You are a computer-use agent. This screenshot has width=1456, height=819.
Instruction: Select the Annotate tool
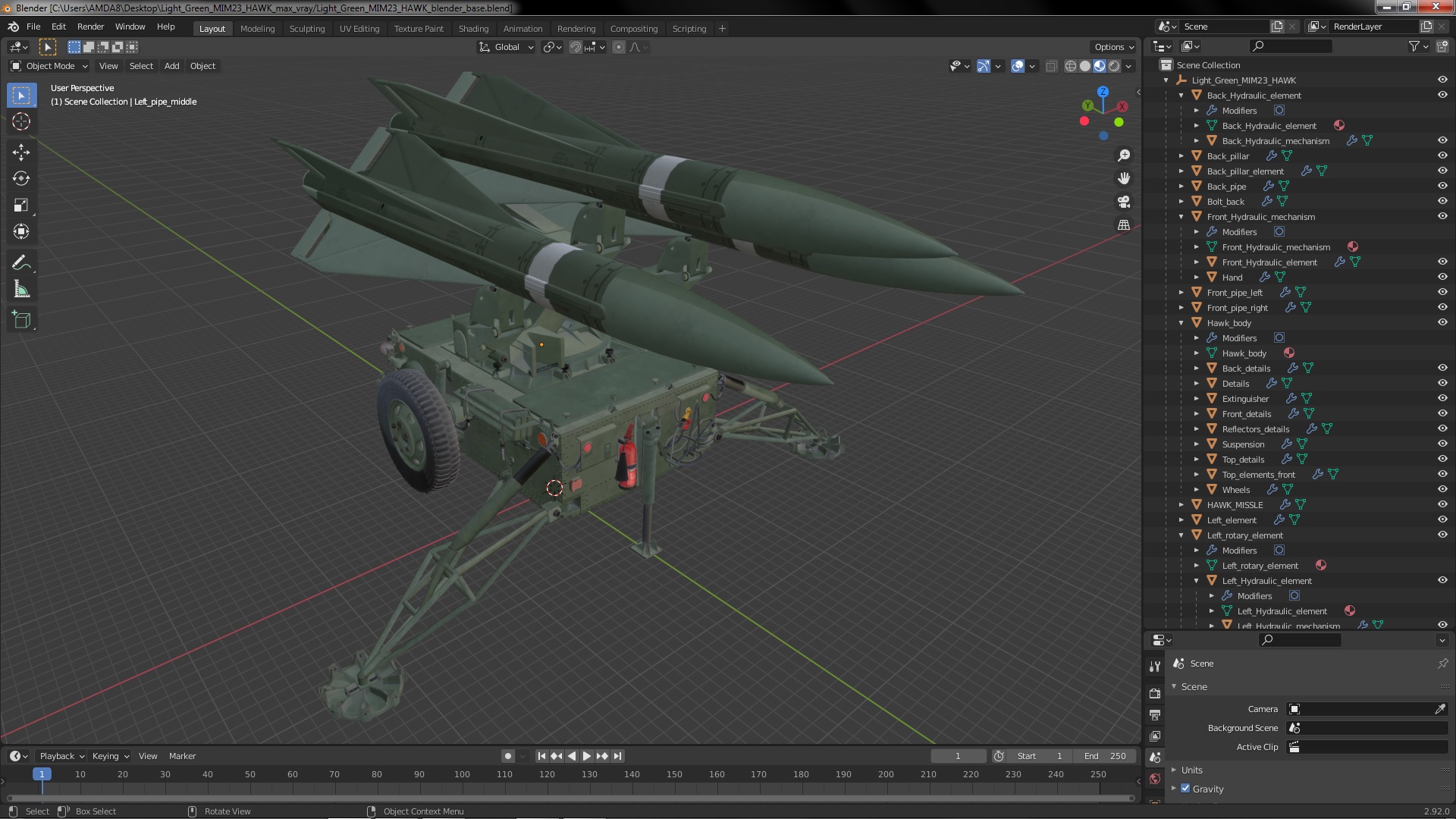point(21,263)
